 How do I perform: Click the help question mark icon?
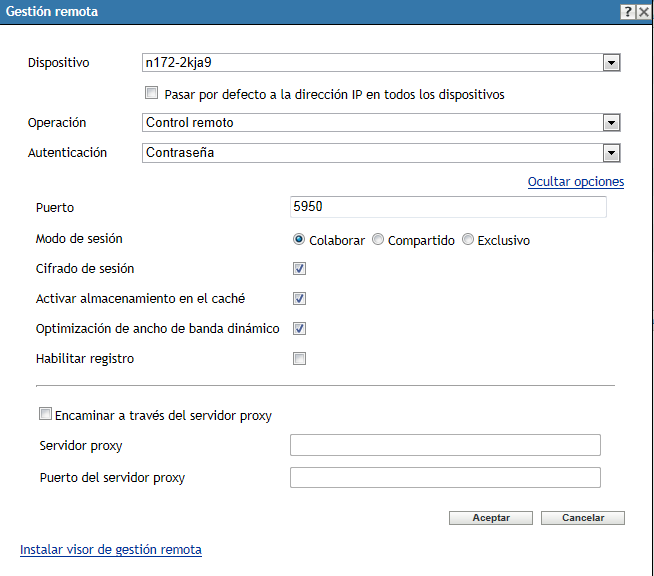coord(628,11)
